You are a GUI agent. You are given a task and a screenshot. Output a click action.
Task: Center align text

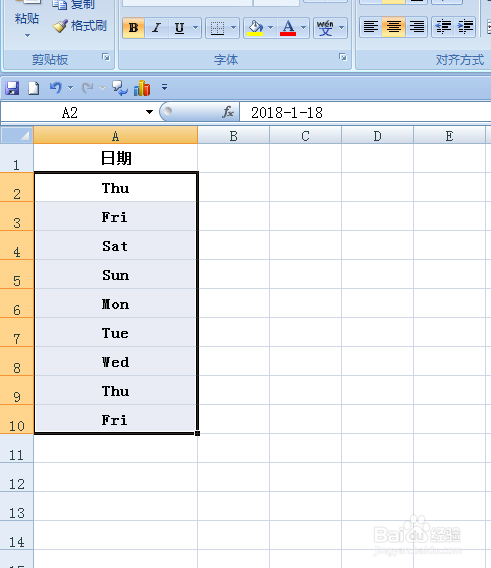(x=394, y=27)
